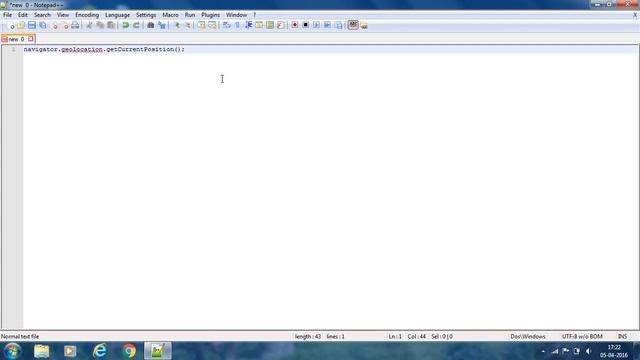Image resolution: width=640 pixels, height=360 pixels.
Task: Open File Explorer from the taskbar
Action: pos(42,351)
